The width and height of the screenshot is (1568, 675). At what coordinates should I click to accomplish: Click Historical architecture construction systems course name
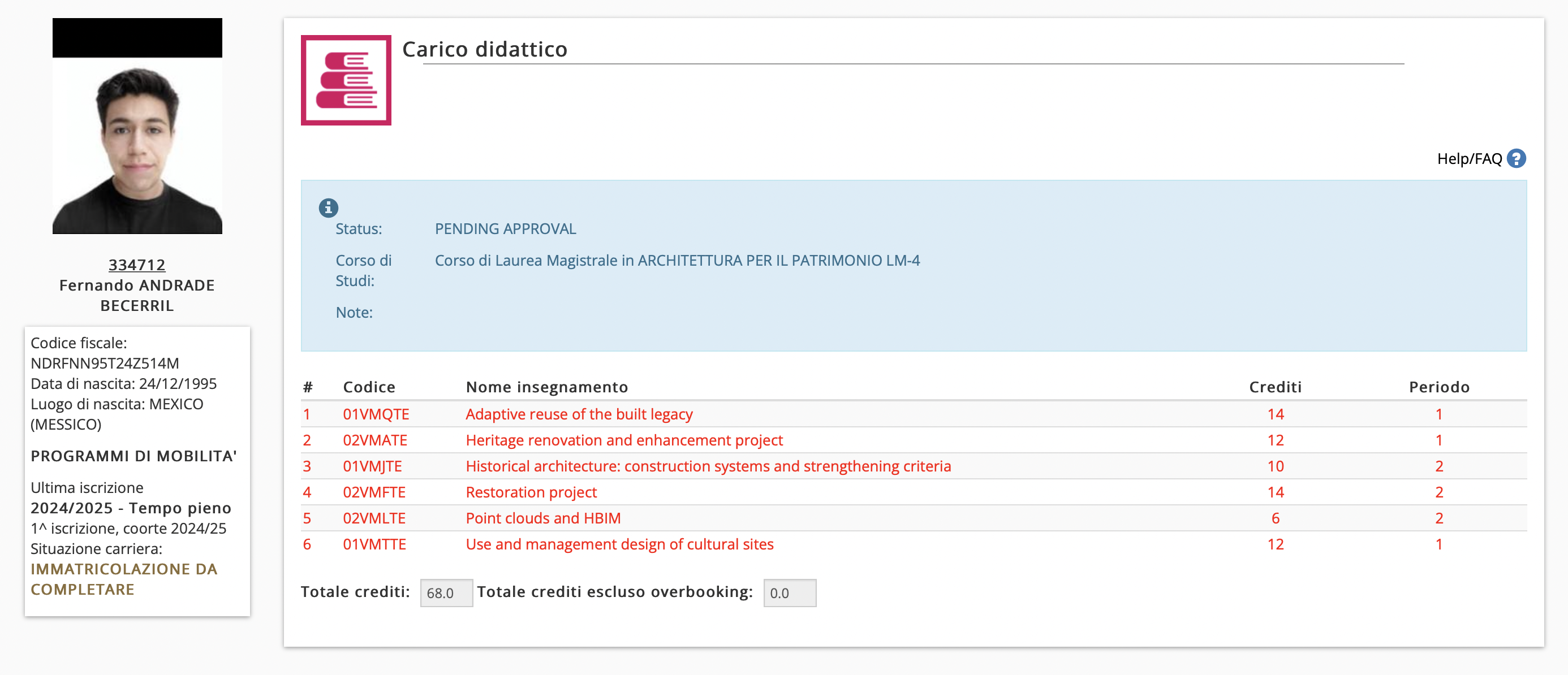coord(708,466)
